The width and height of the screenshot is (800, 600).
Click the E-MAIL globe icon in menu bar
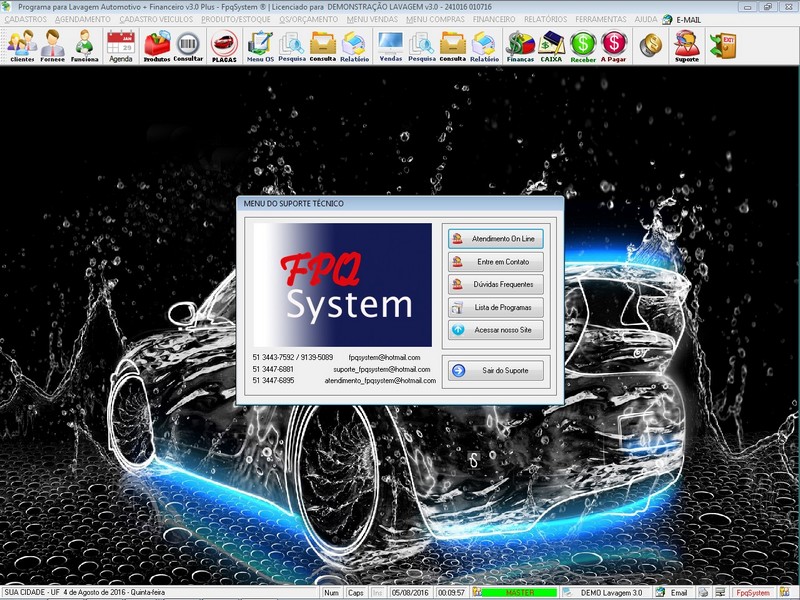click(667, 19)
